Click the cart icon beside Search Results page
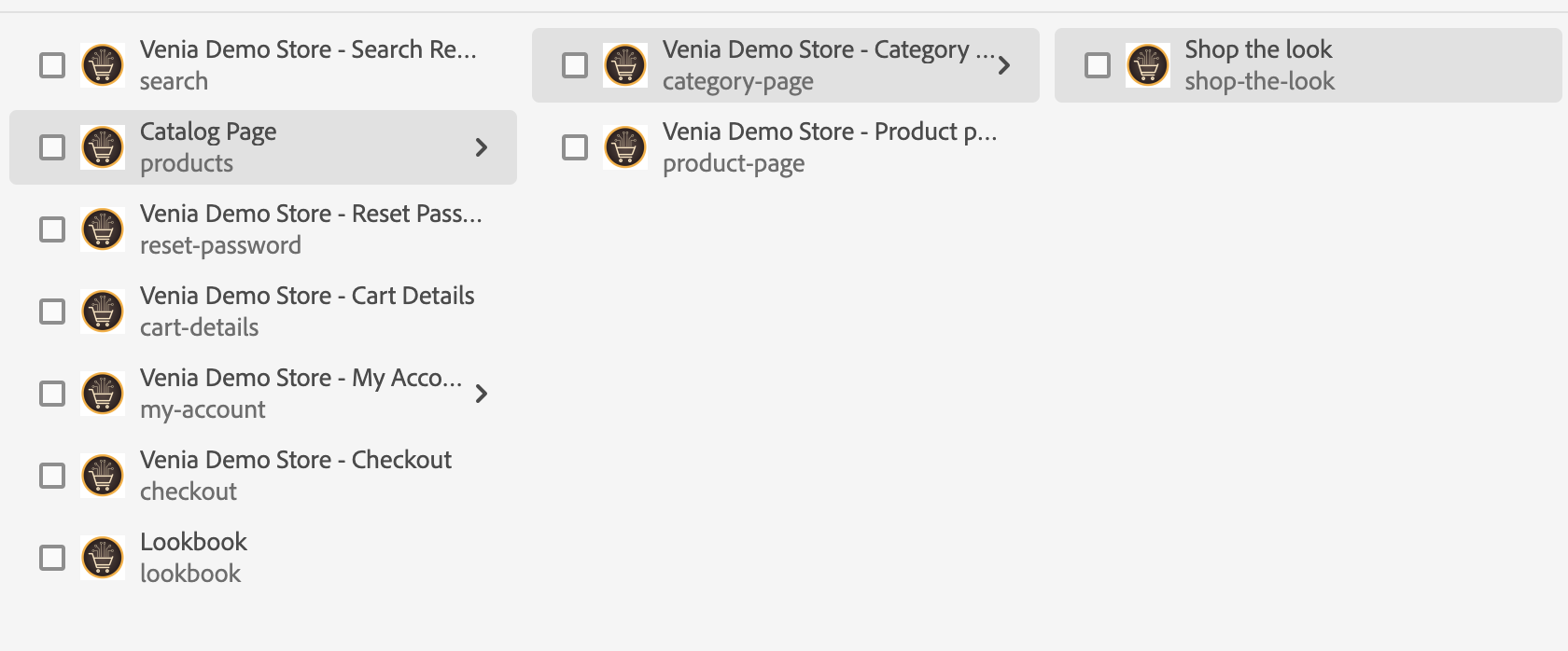Viewport: 1568px width, 651px height. (x=103, y=65)
